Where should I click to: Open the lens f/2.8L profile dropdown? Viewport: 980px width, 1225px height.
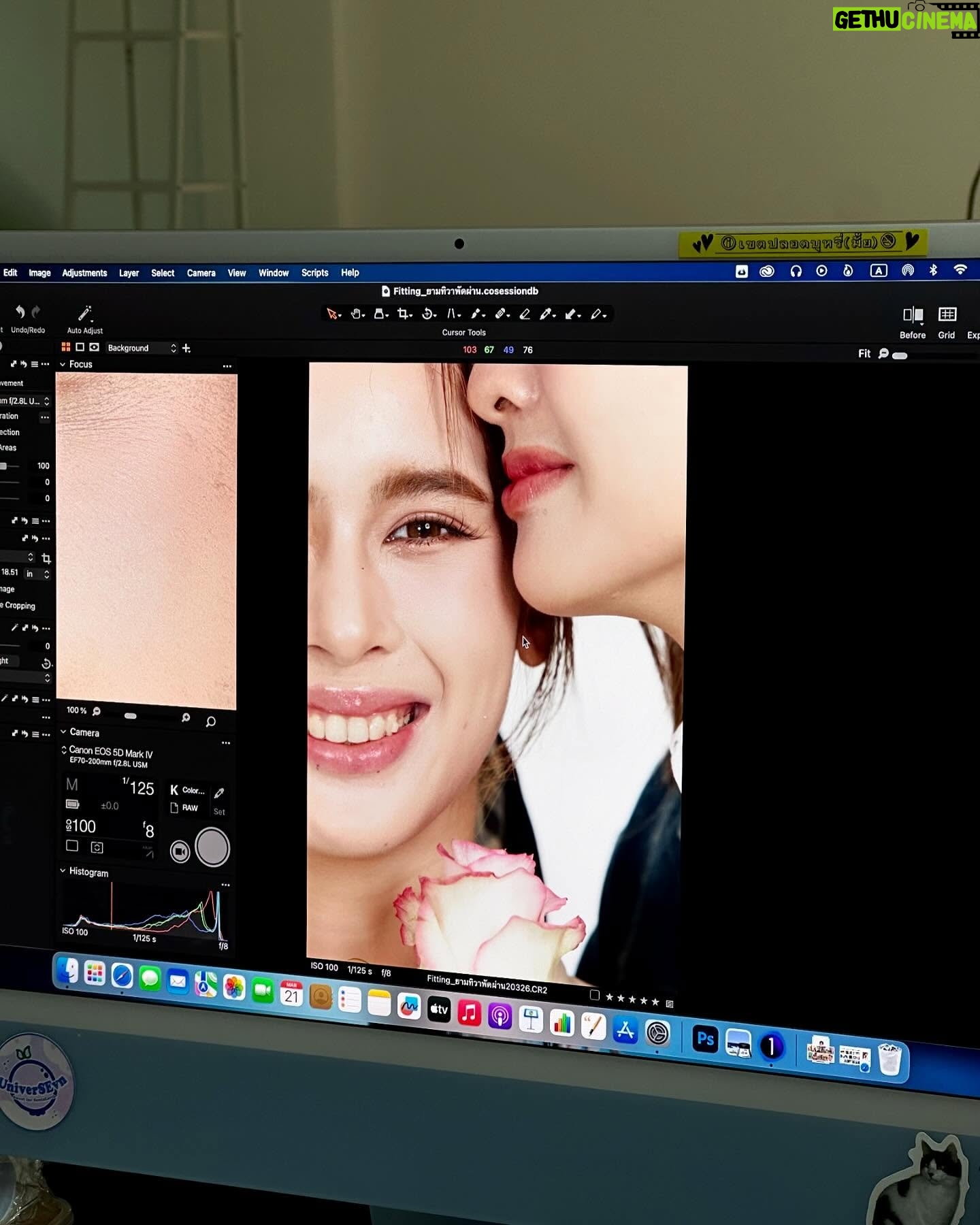click(24, 401)
